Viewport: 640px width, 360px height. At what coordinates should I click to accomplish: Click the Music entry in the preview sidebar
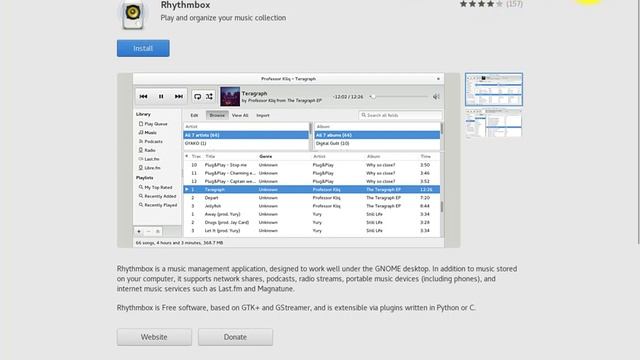coord(148,133)
